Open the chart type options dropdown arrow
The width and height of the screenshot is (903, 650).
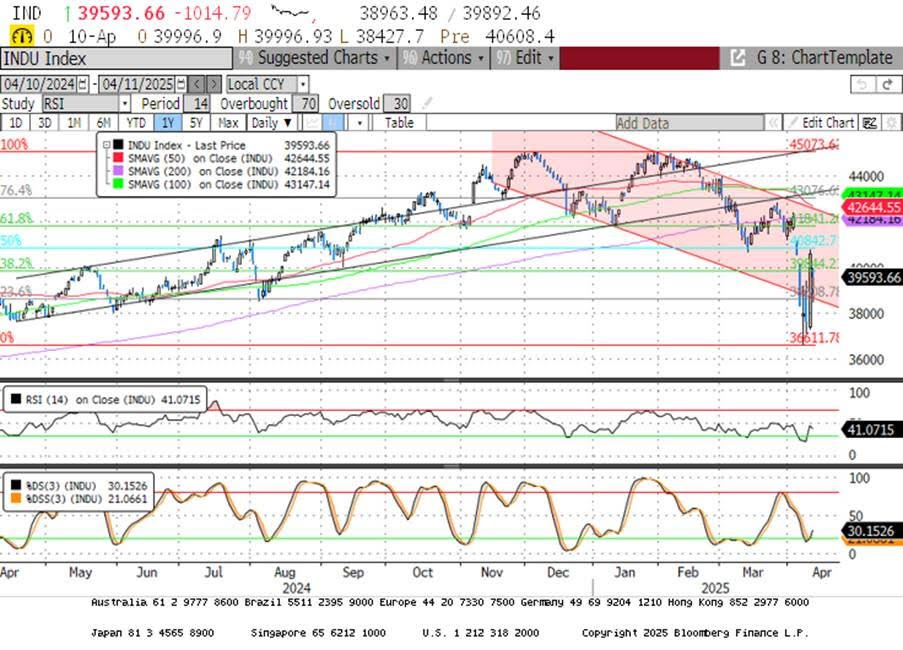pyautogui.click(x=360, y=123)
